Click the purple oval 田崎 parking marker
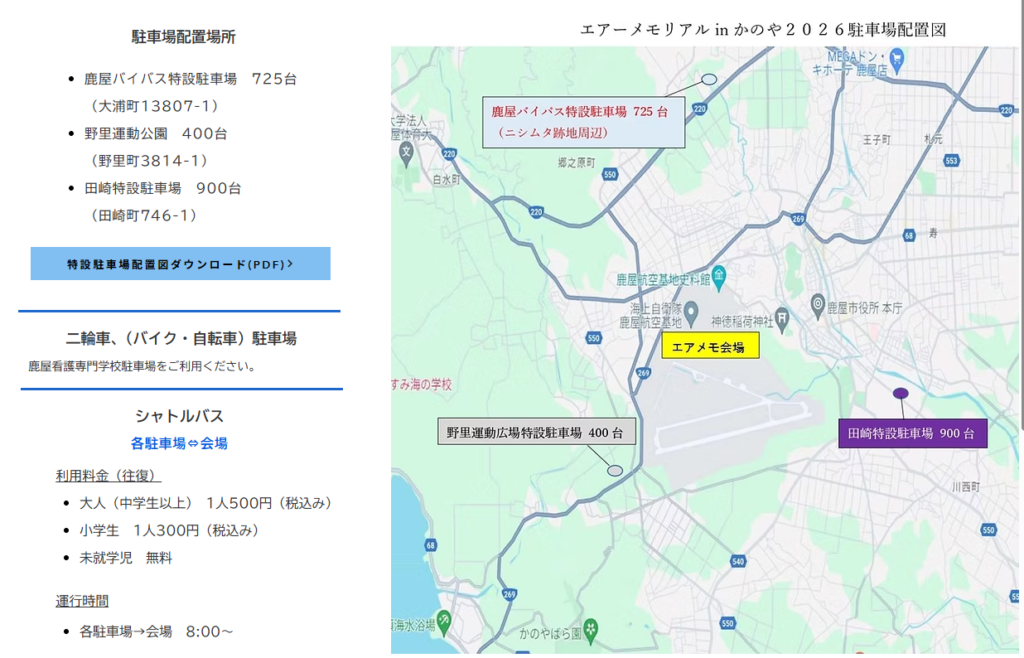Viewport: 1024px width, 658px height. (x=900, y=394)
